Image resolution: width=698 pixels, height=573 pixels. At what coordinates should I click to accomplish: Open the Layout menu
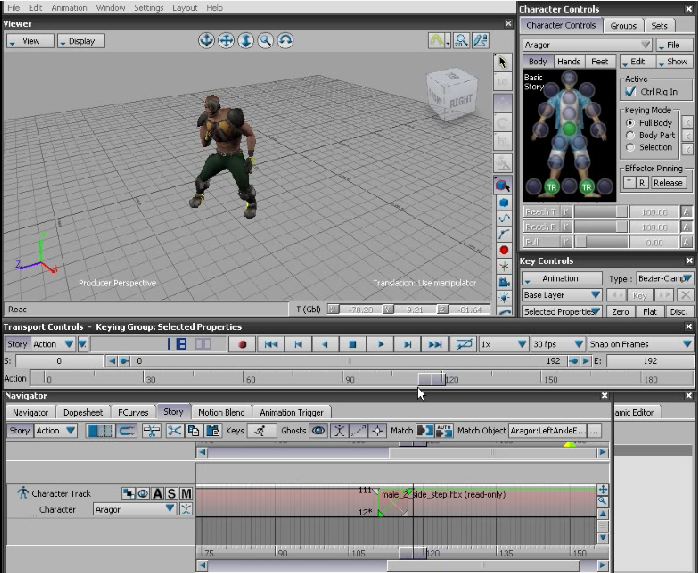(x=184, y=8)
